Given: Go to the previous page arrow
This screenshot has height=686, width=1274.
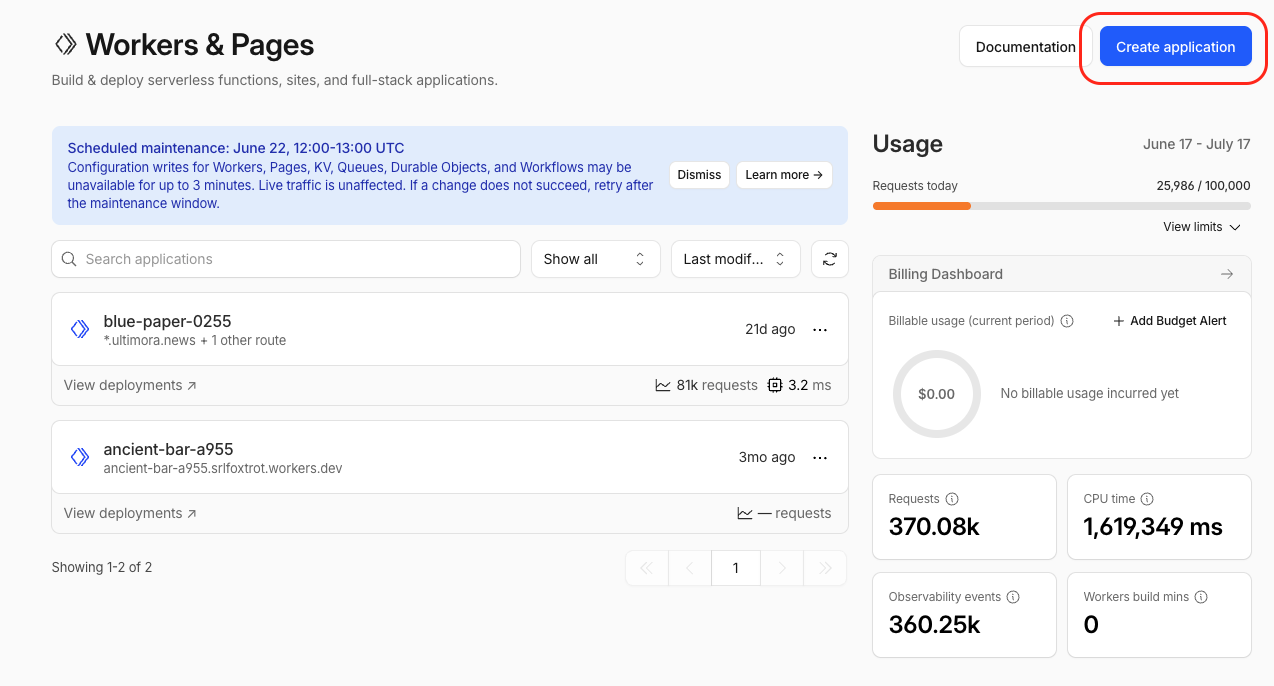Looking at the screenshot, I should click(x=690, y=568).
